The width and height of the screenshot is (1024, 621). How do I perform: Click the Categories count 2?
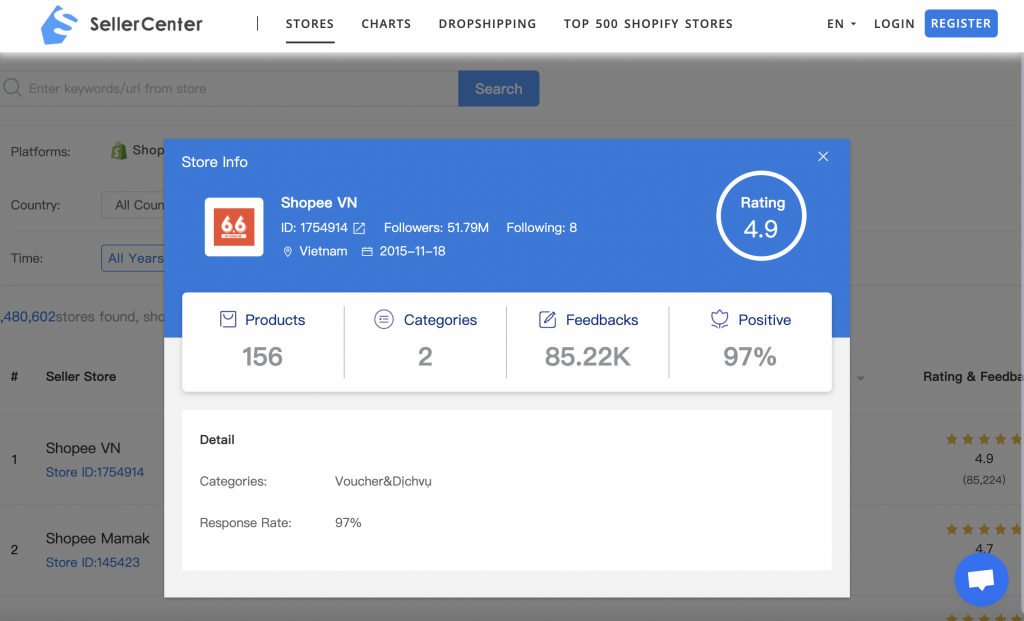(425, 357)
